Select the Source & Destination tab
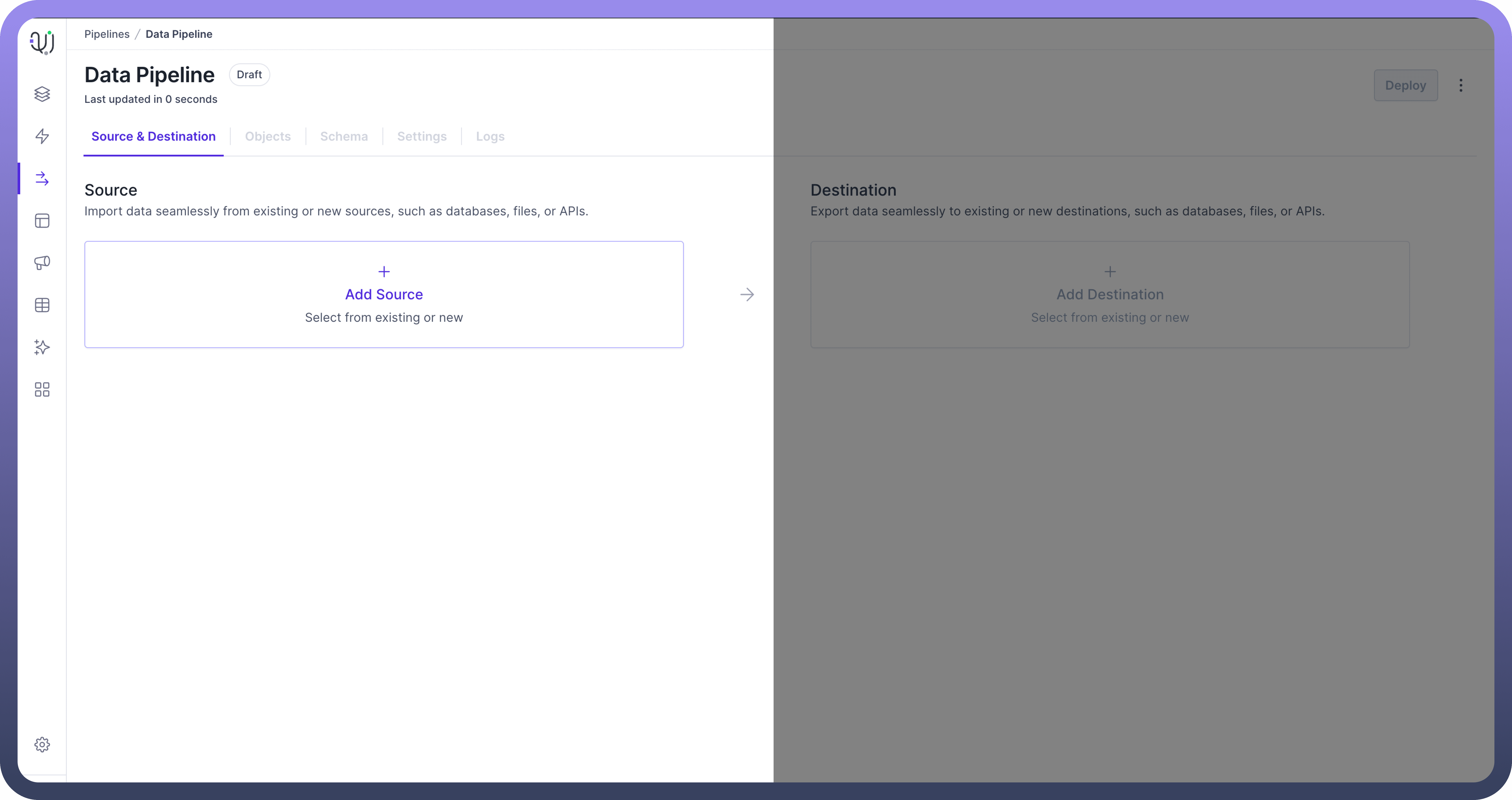This screenshot has width=1512, height=800. 153,136
